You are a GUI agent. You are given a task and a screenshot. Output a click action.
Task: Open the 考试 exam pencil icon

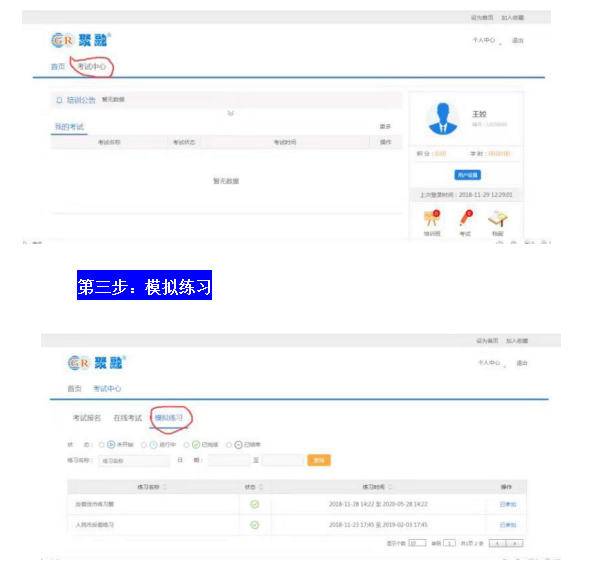pos(465,218)
